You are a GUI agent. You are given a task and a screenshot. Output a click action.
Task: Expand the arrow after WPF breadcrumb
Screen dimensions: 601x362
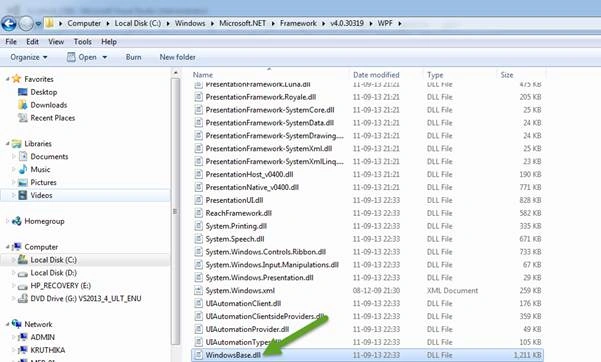[x=400, y=23]
